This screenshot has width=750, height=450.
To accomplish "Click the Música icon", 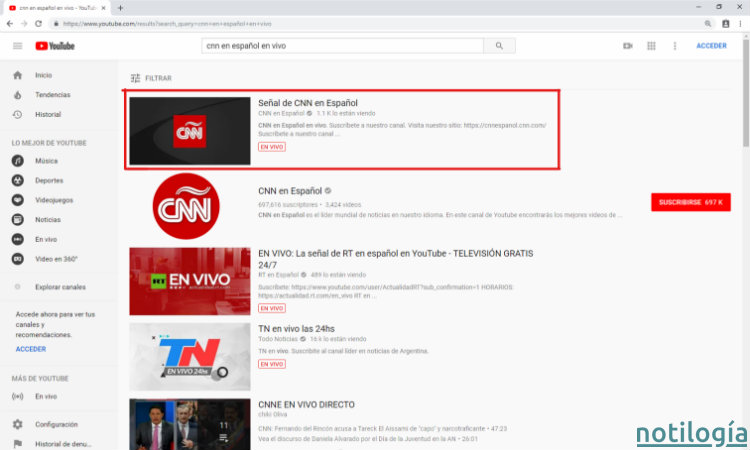I will click(18, 161).
